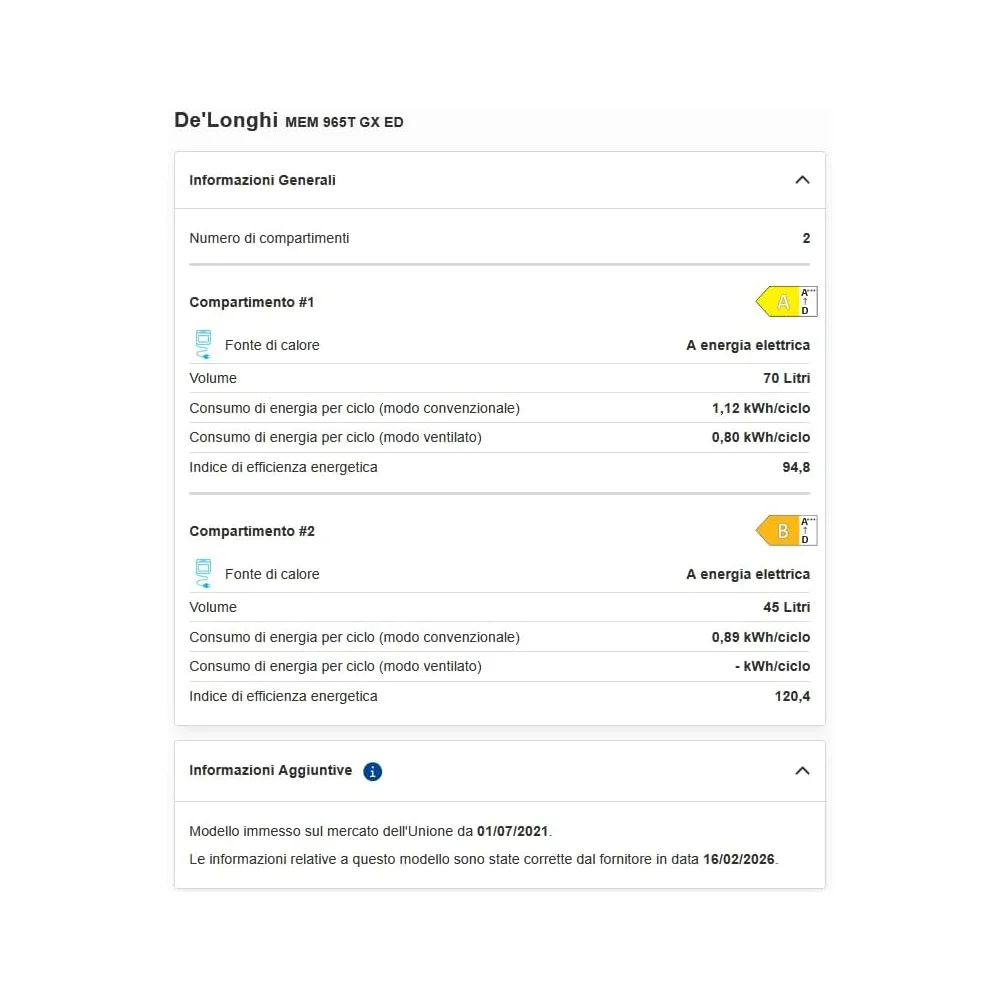1000x1000 pixels.
Task: Click the Numero di compartimenti row
Action: [500, 239]
